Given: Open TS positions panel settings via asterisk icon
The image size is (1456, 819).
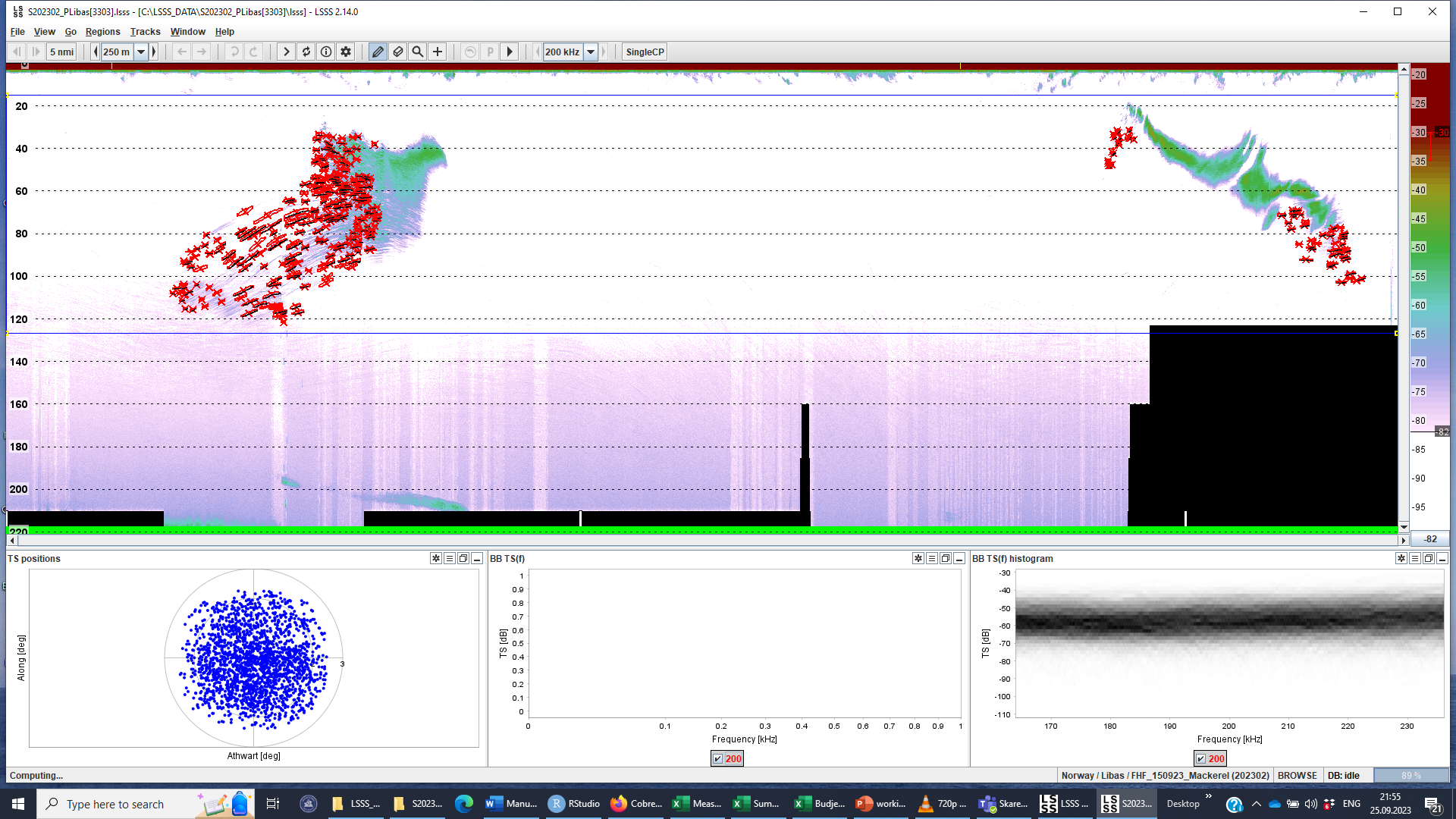Looking at the screenshot, I should pyautogui.click(x=435, y=558).
